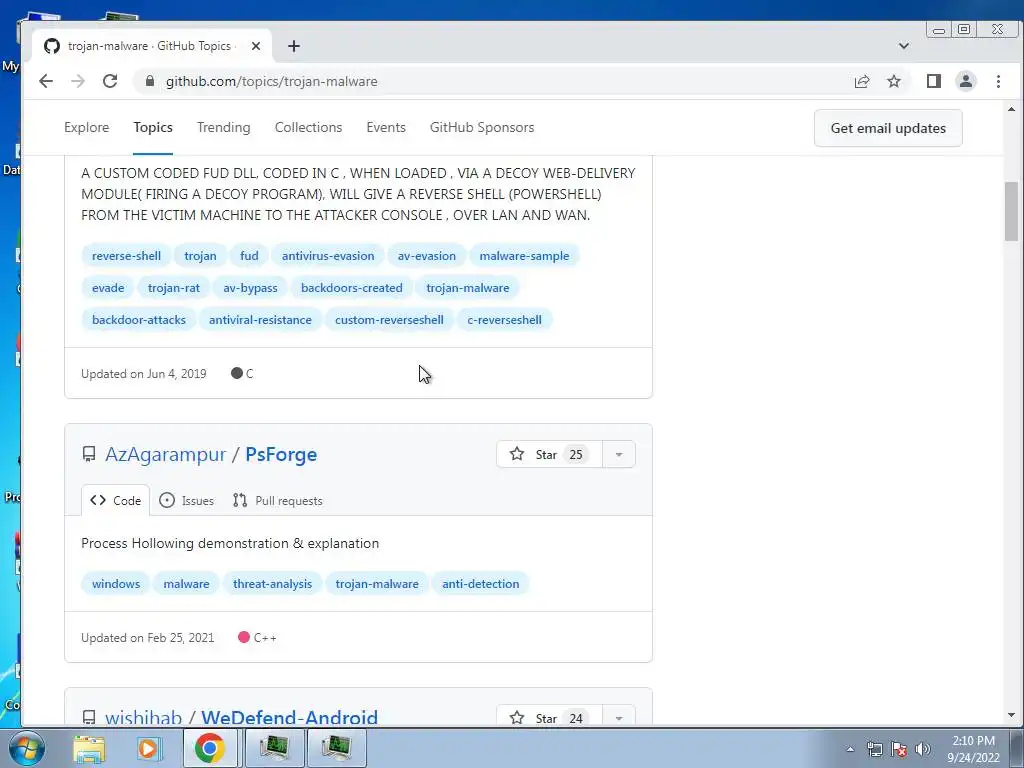This screenshot has width=1024, height=768.
Task: Open the taskbar clock showing 2:10 PM
Action: pos(973,749)
